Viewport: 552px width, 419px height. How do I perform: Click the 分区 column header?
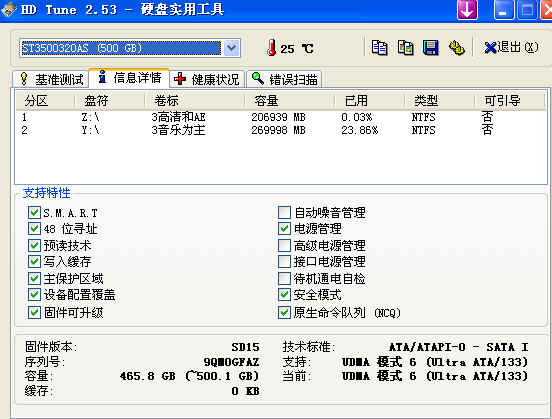pyautogui.click(x=45, y=101)
